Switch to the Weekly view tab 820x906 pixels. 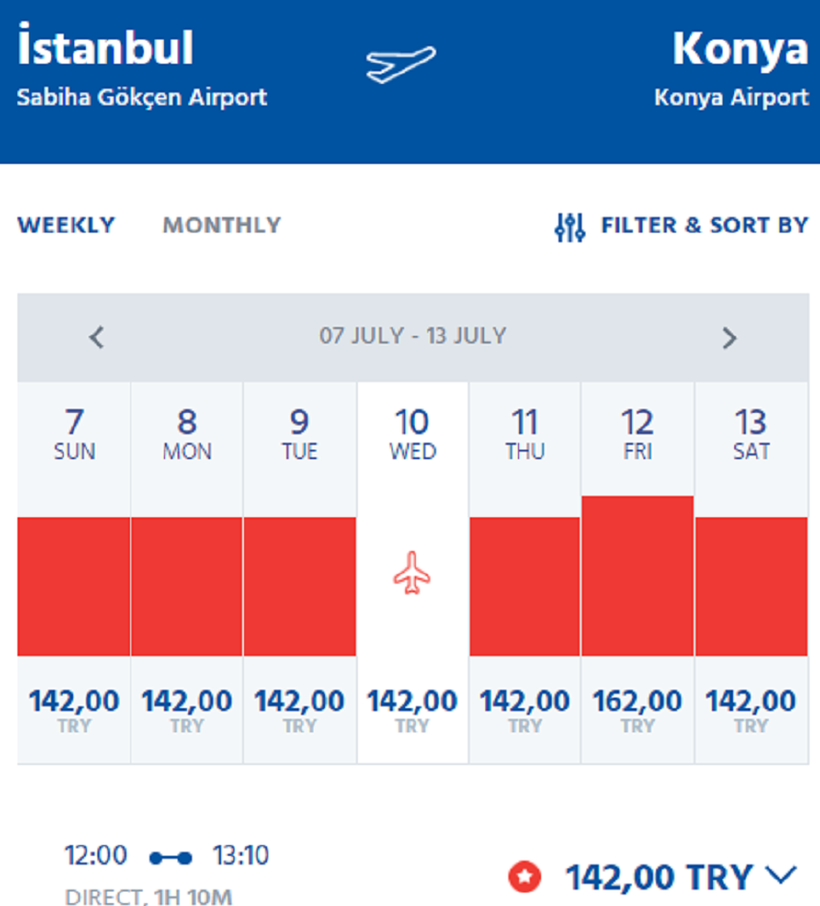[66, 225]
